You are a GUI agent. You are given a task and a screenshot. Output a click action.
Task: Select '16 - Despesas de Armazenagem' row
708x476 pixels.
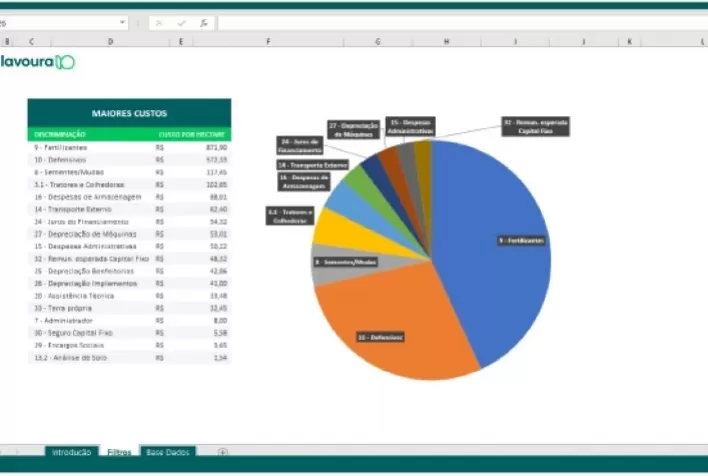[x=129, y=197]
